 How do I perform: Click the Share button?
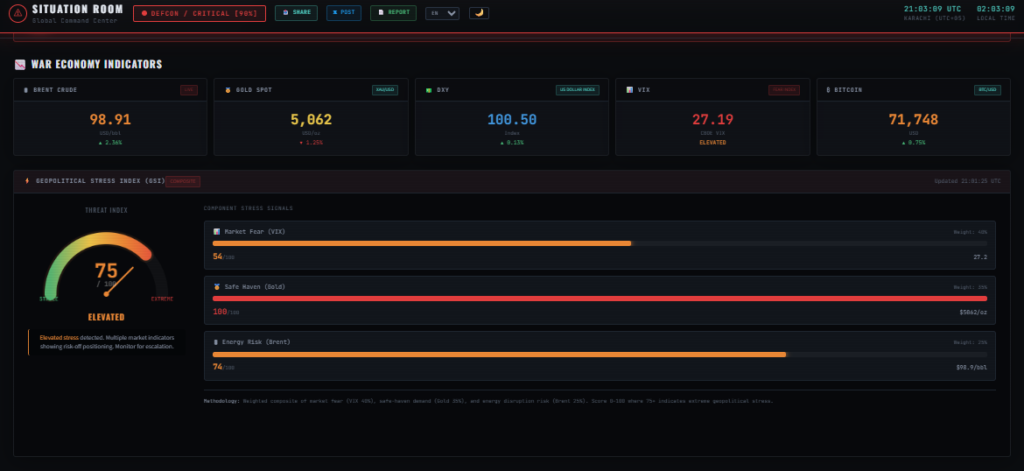[296, 13]
